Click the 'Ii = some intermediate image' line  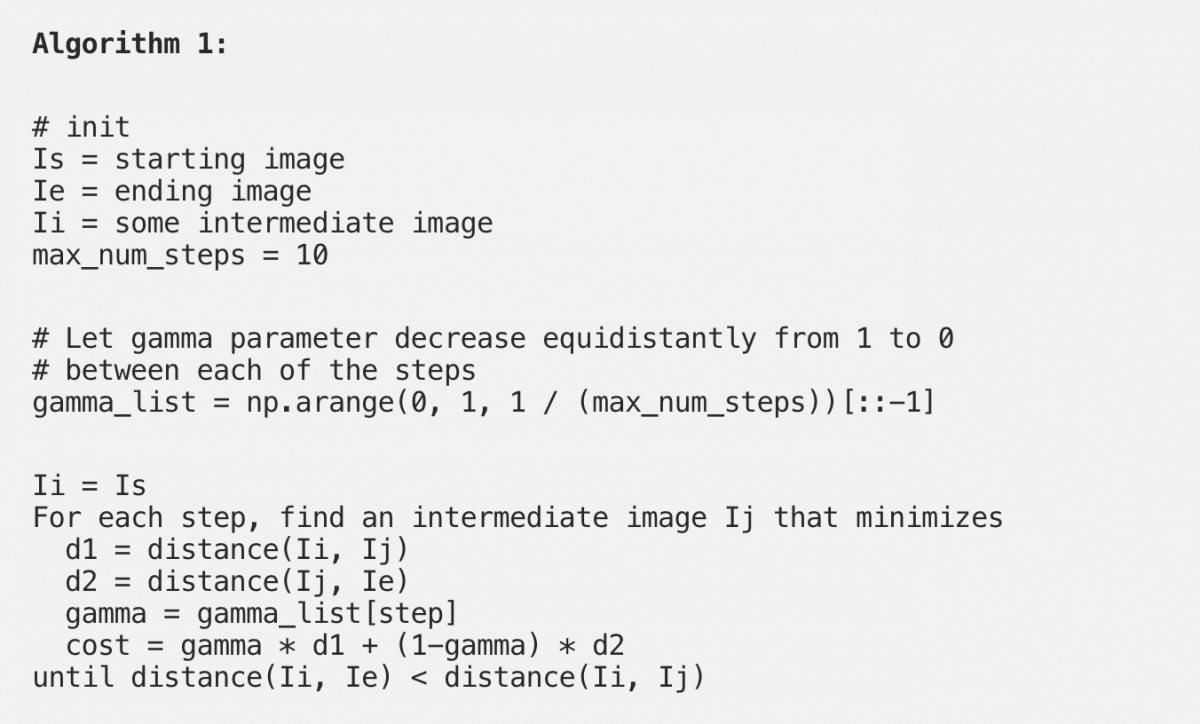pos(263,223)
